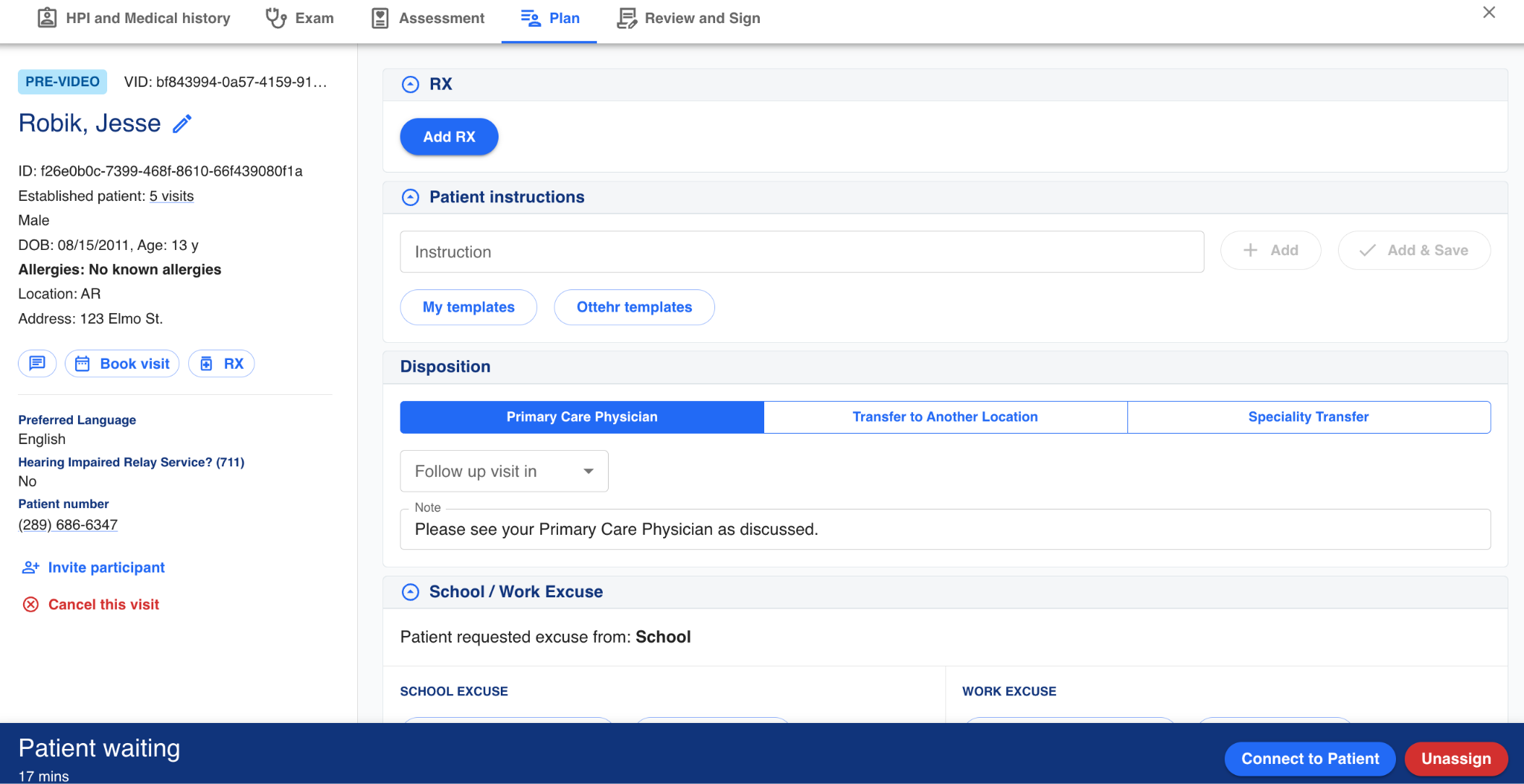This screenshot has height=784, width=1524.
Task: Collapse the Patient instructions section
Action: (x=410, y=197)
